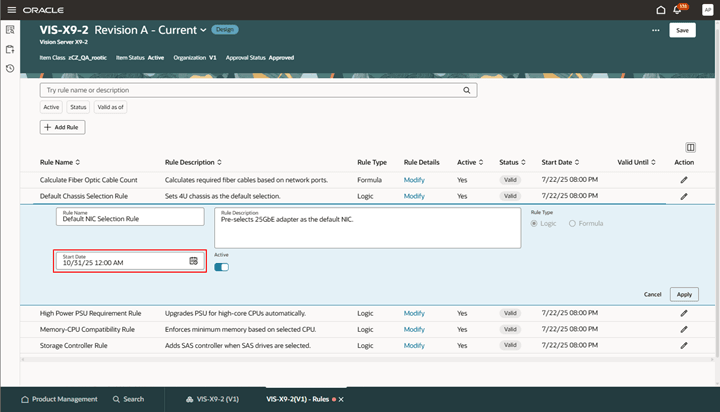Click the Add Rule button

click(62, 127)
